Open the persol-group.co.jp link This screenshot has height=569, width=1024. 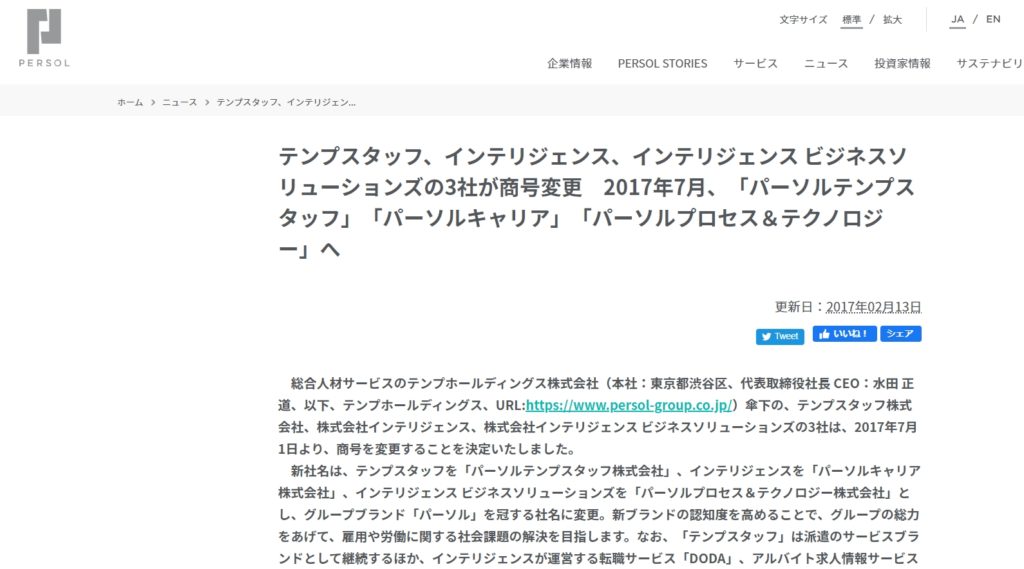click(x=629, y=405)
